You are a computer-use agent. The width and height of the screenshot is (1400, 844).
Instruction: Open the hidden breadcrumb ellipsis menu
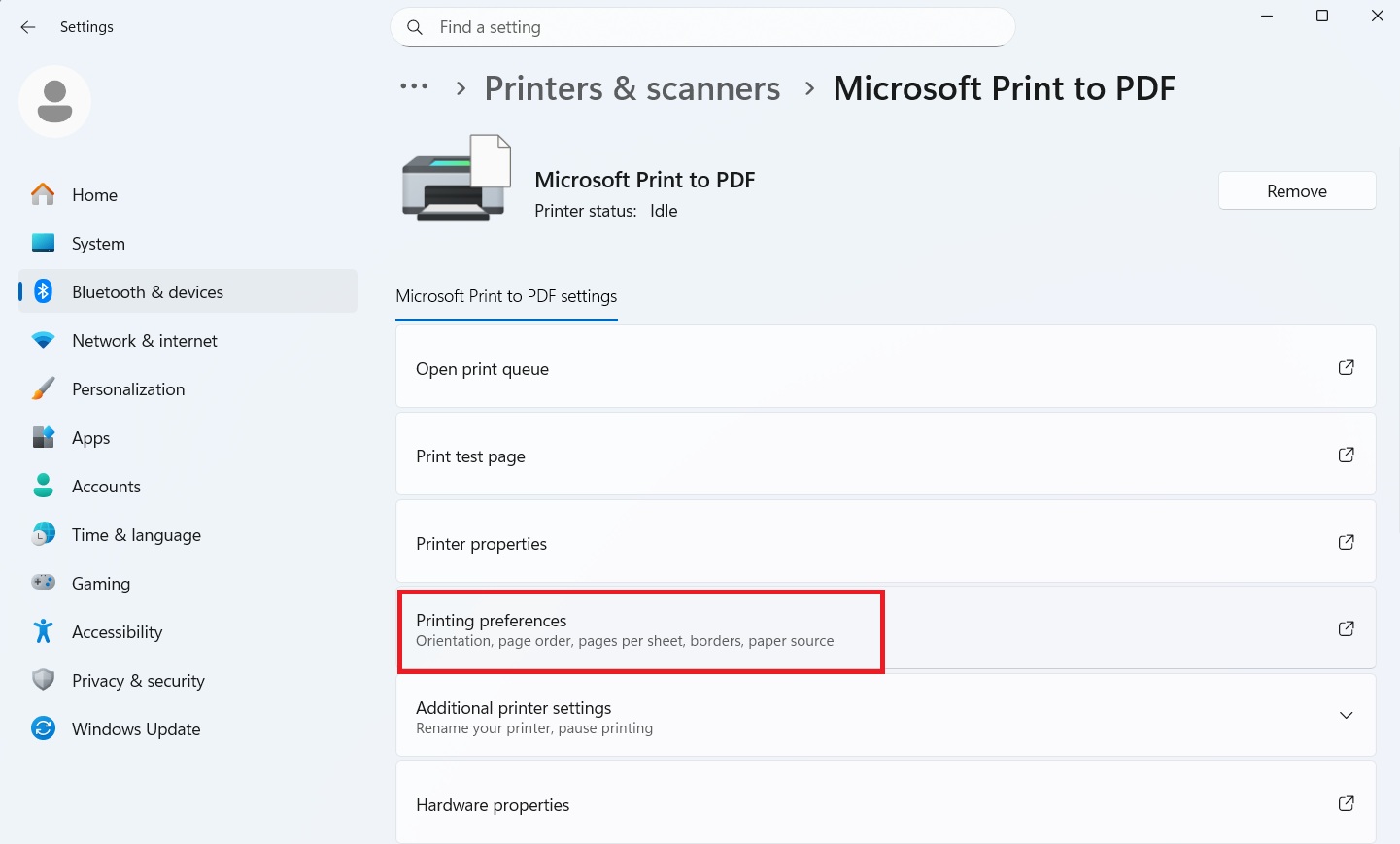[414, 87]
